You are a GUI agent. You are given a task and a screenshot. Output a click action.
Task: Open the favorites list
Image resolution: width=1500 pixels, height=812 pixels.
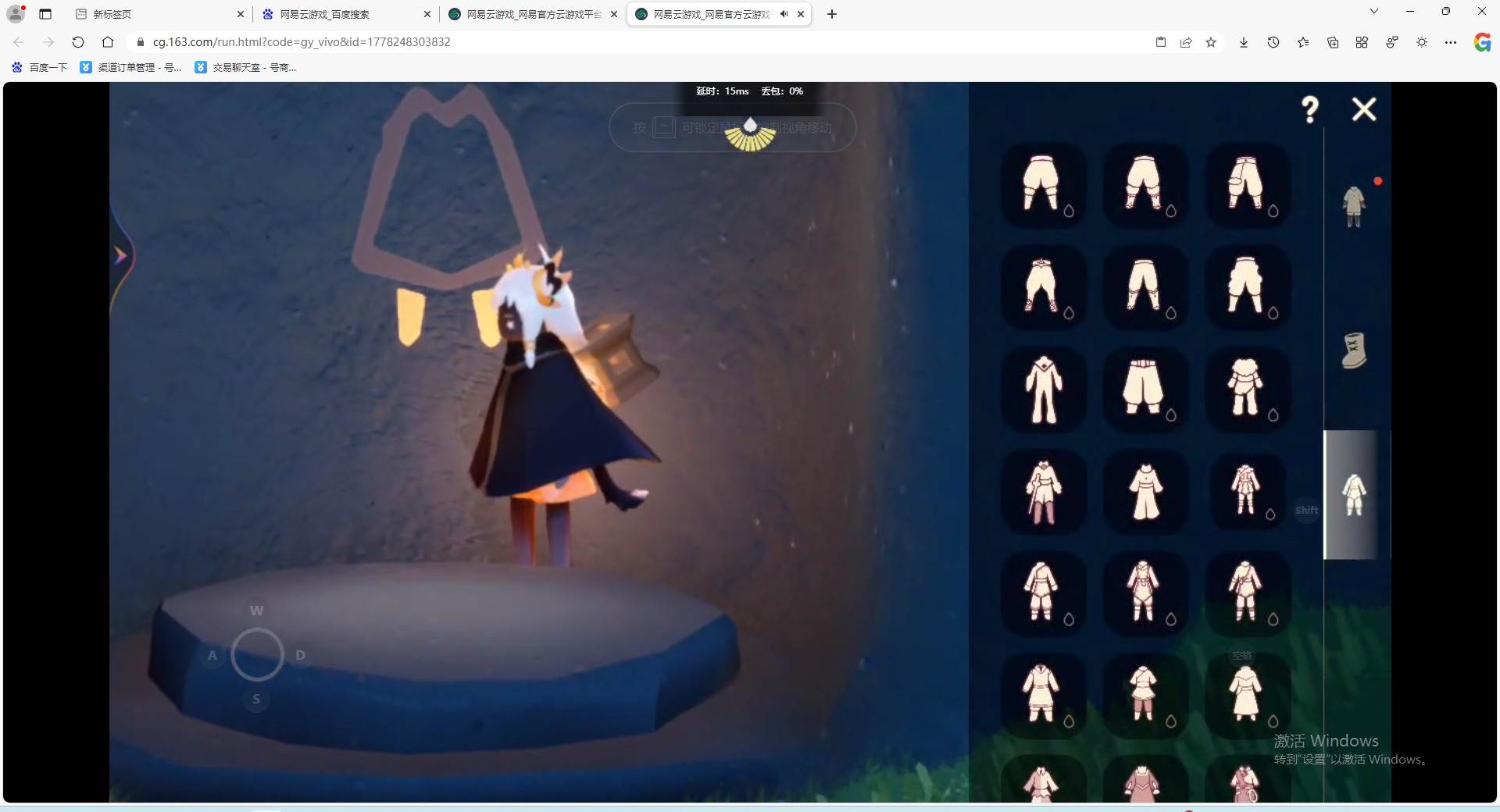tap(1303, 42)
